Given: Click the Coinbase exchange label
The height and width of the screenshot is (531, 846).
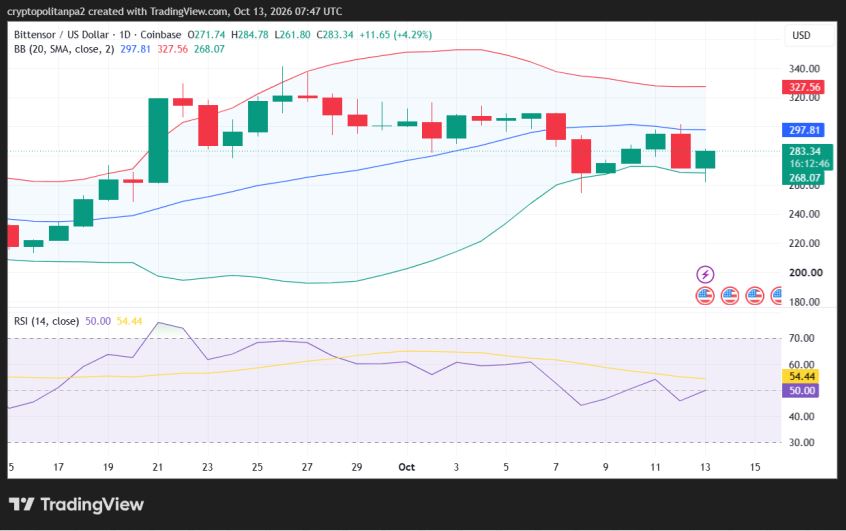Looking at the screenshot, I should coord(161,35).
